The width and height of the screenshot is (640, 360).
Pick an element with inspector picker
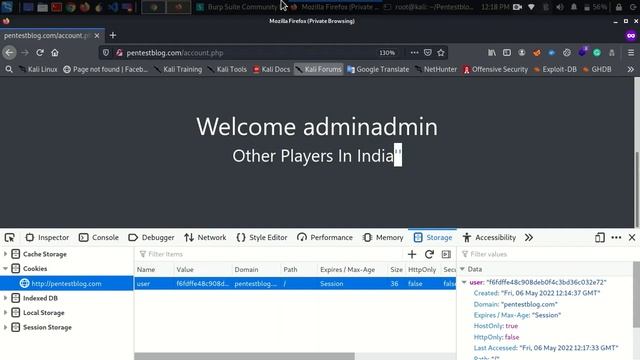pyautogui.click(x=9, y=238)
